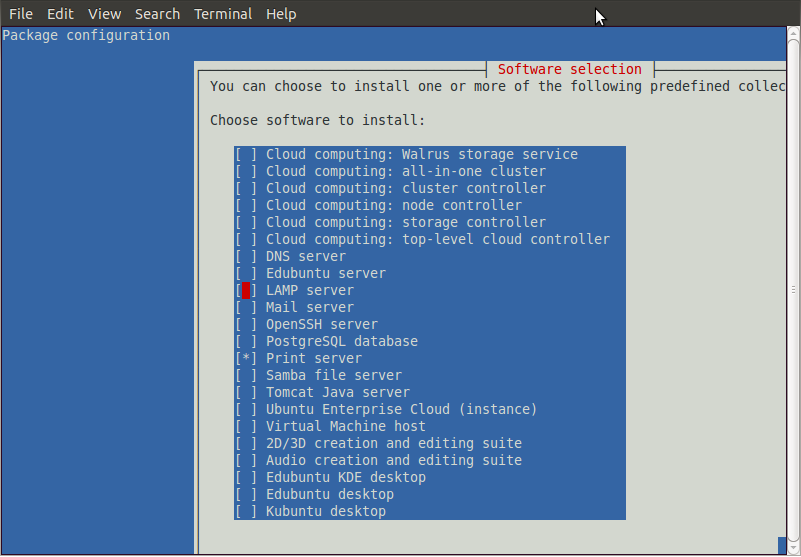Toggle node controller checkbox
The width and height of the screenshot is (801, 557).
pos(246,205)
